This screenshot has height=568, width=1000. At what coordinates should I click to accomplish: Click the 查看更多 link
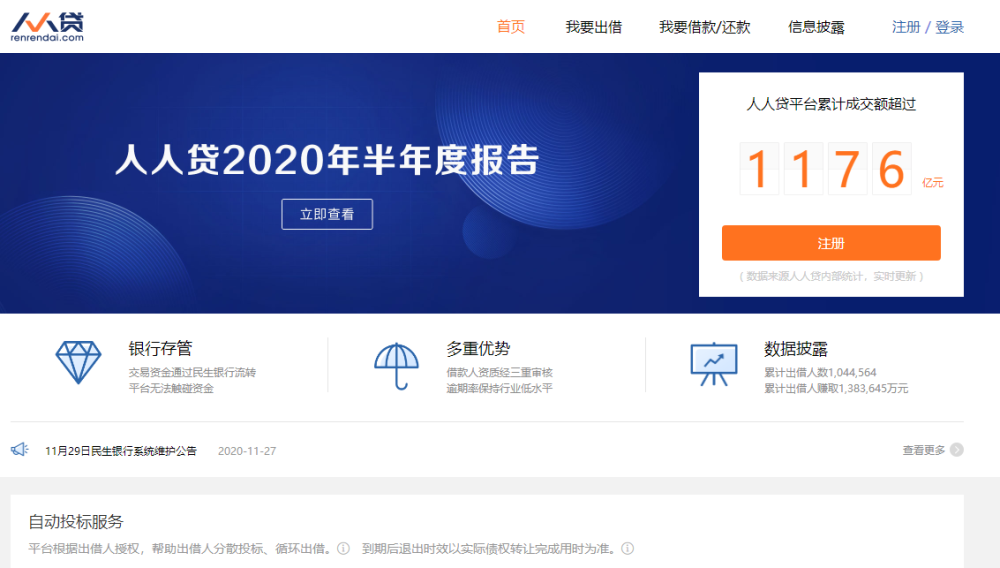pos(923,450)
